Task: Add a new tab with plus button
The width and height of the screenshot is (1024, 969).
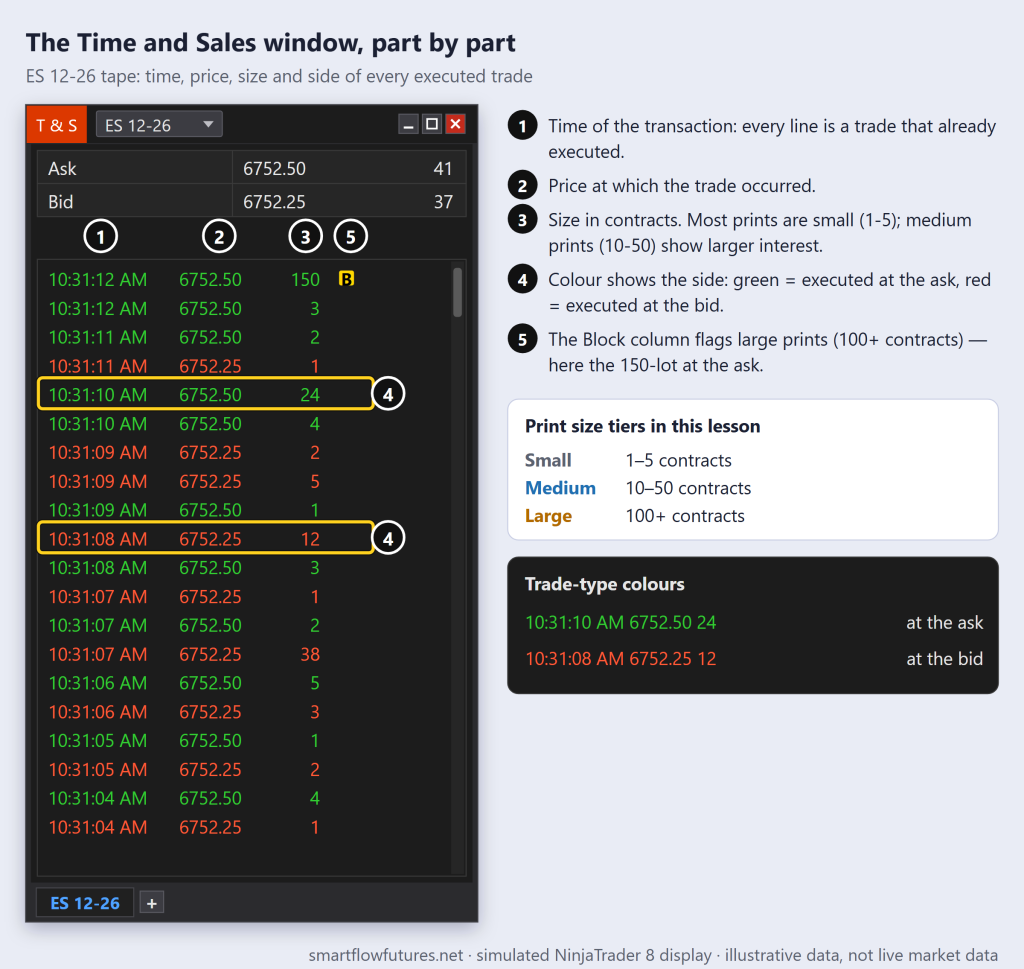Action: (x=152, y=904)
